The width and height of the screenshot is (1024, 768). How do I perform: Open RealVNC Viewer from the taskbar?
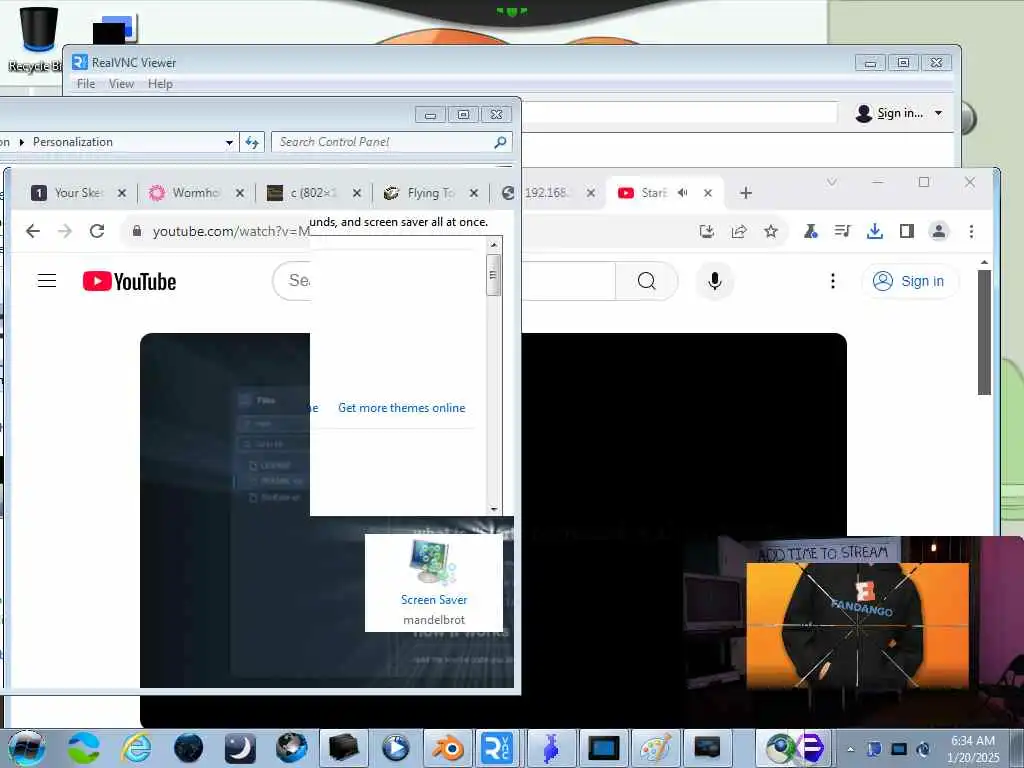(497, 748)
